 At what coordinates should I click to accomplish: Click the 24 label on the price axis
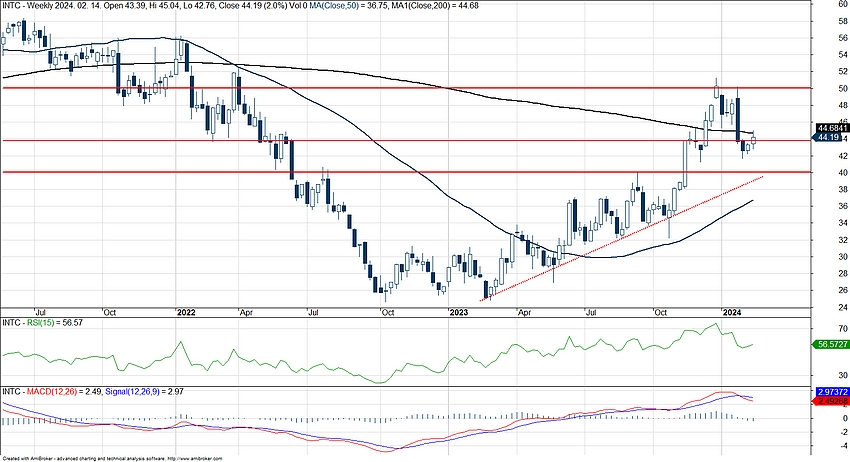(843, 307)
